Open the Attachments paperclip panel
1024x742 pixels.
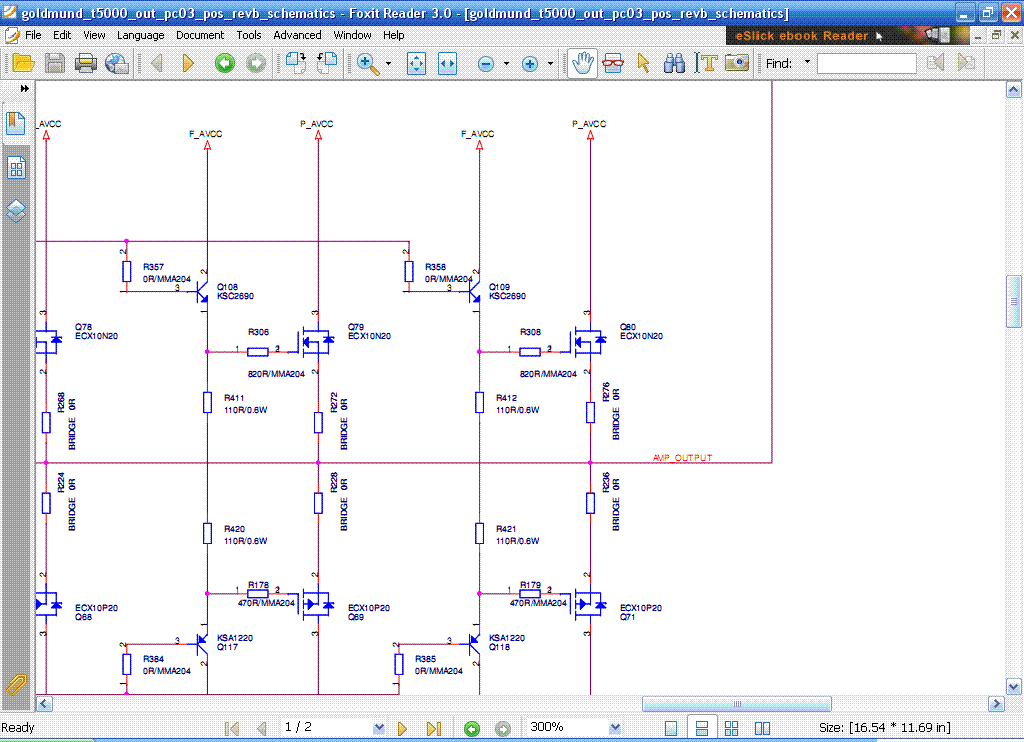(16, 685)
